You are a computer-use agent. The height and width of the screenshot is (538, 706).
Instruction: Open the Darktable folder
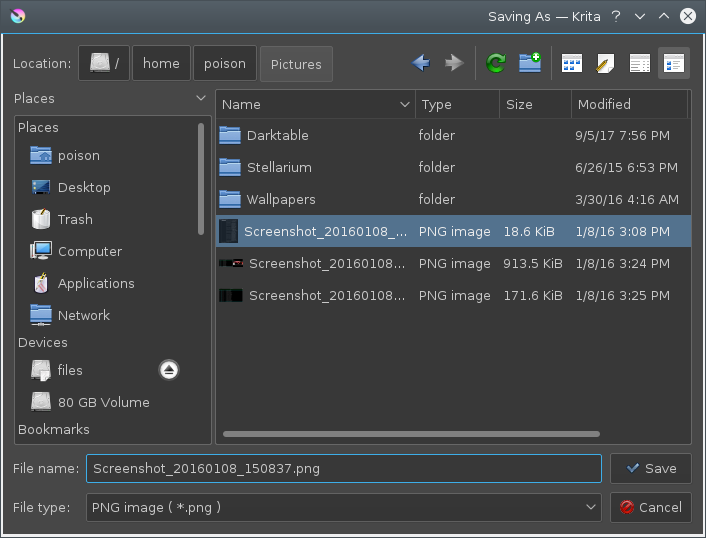(453, 135)
